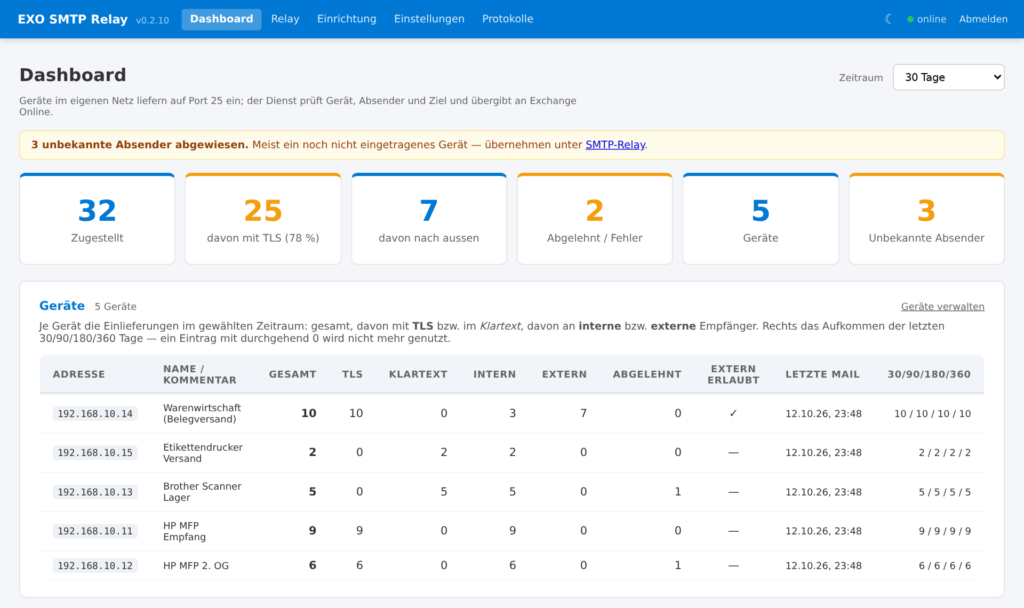Select the 7 davon nach aussen card
The height and width of the screenshot is (608, 1024).
tap(429, 219)
